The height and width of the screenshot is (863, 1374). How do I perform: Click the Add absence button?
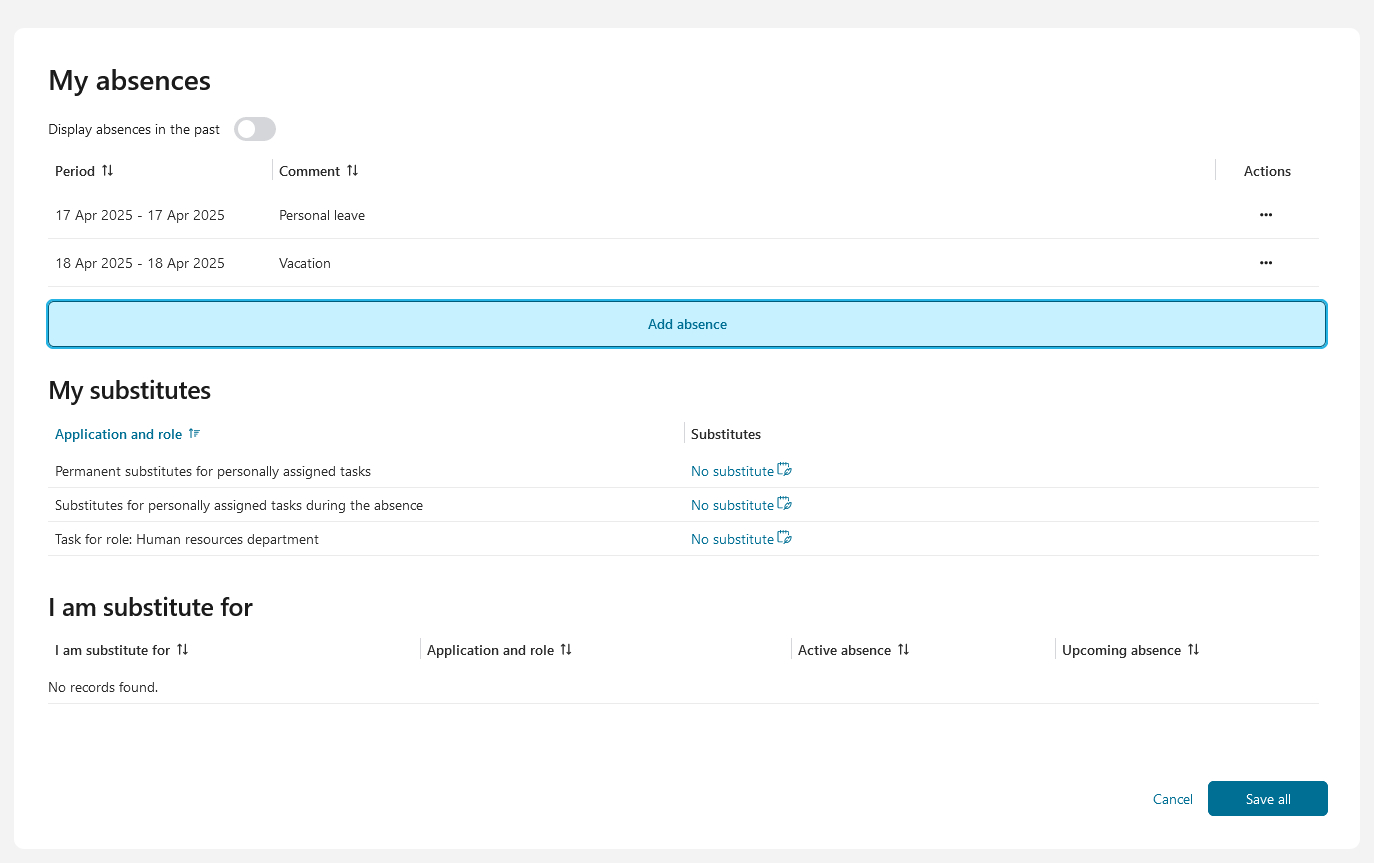click(687, 324)
